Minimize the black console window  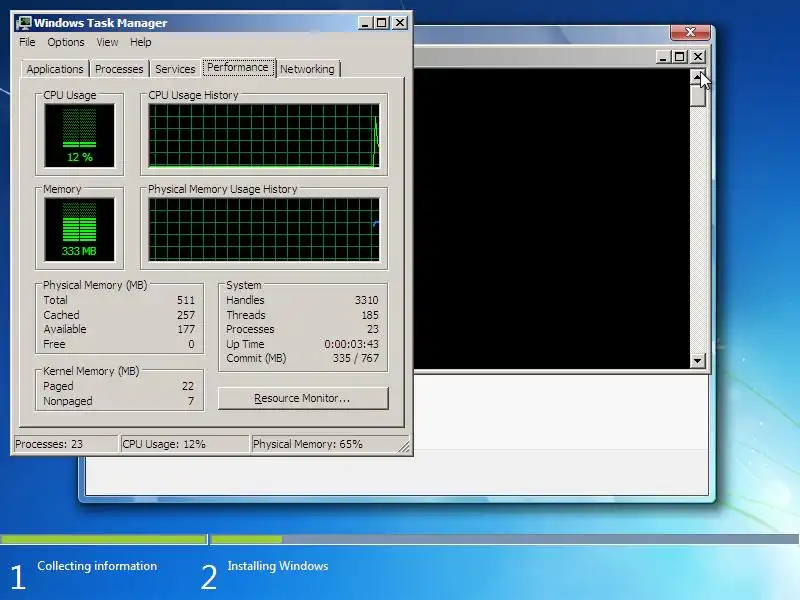(x=663, y=57)
